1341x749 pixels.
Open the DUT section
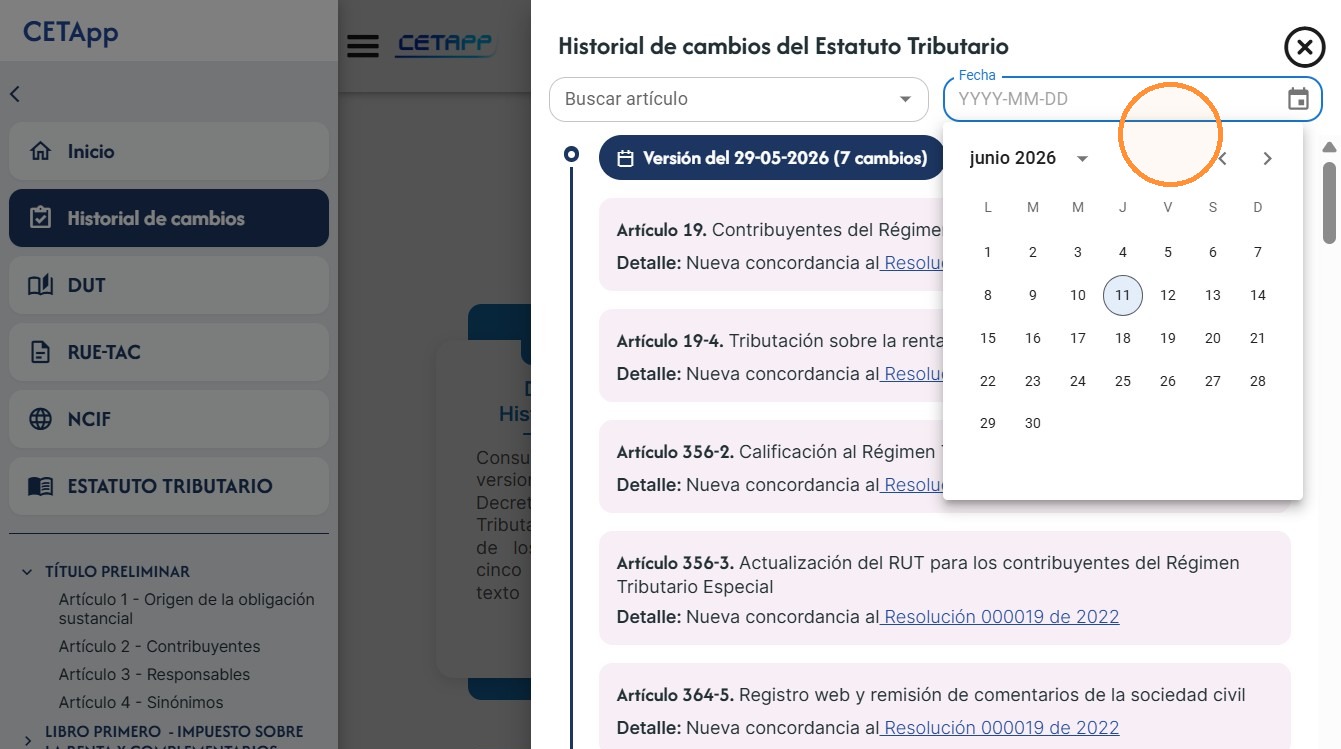[x=169, y=285]
